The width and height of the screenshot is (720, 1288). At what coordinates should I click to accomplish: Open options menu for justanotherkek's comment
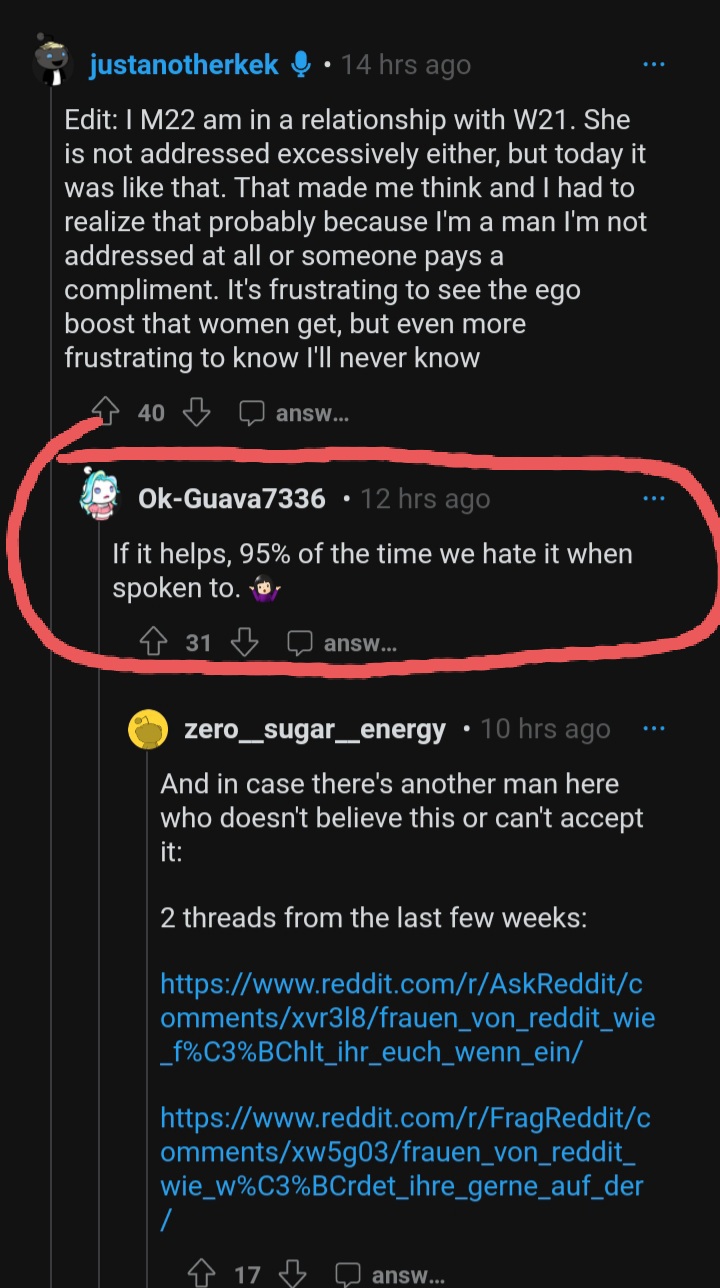(x=653, y=65)
